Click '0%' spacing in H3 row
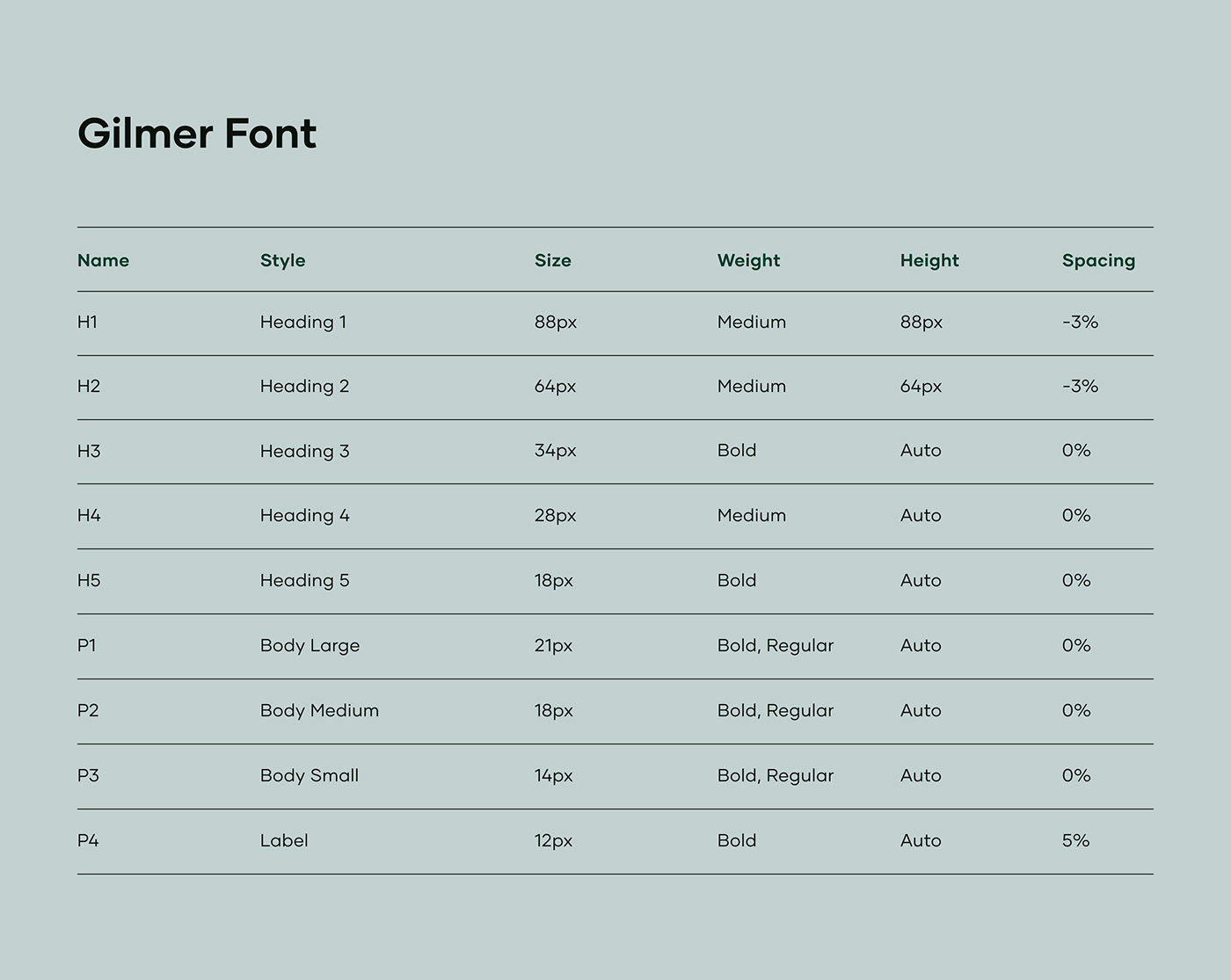The image size is (1231, 980). click(x=1076, y=450)
